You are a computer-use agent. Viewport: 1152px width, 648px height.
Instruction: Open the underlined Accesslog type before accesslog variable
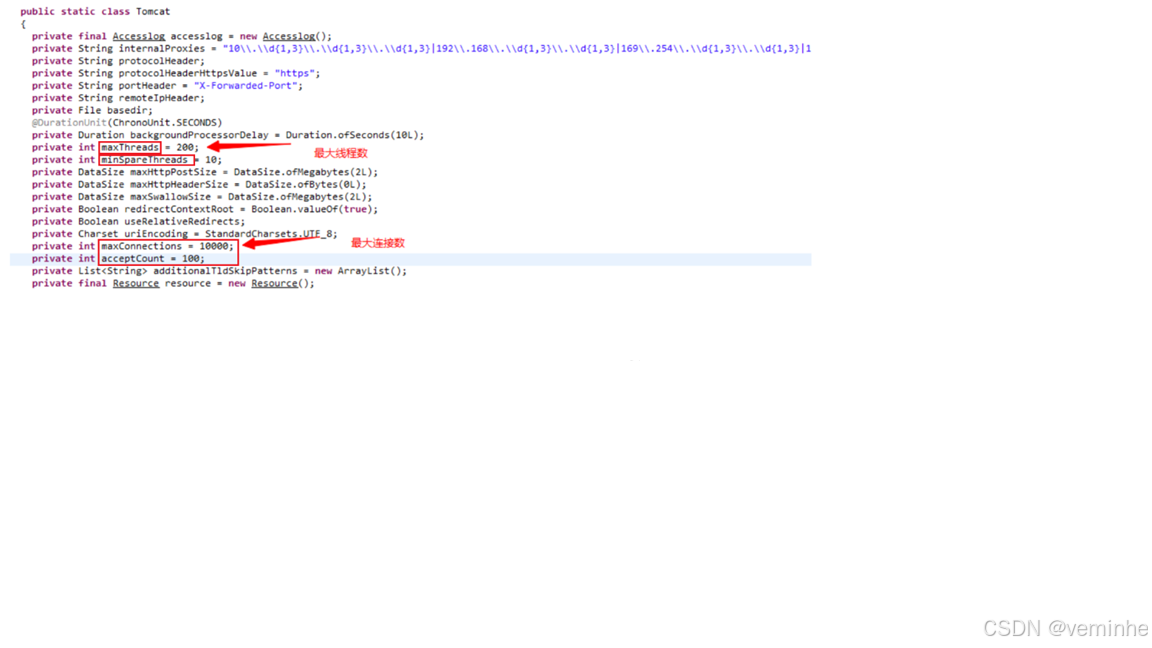[x=139, y=36]
